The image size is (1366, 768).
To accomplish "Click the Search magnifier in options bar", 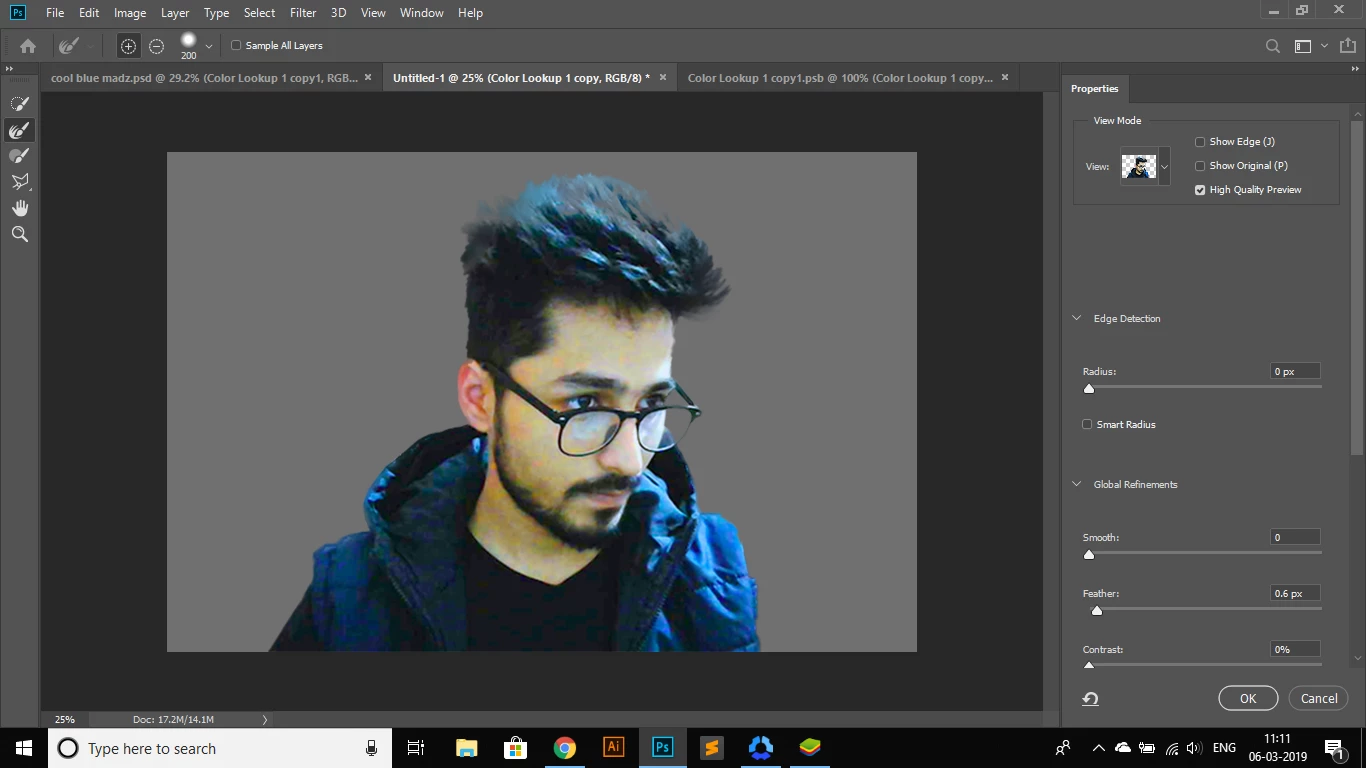I will (x=1272, y=46).
